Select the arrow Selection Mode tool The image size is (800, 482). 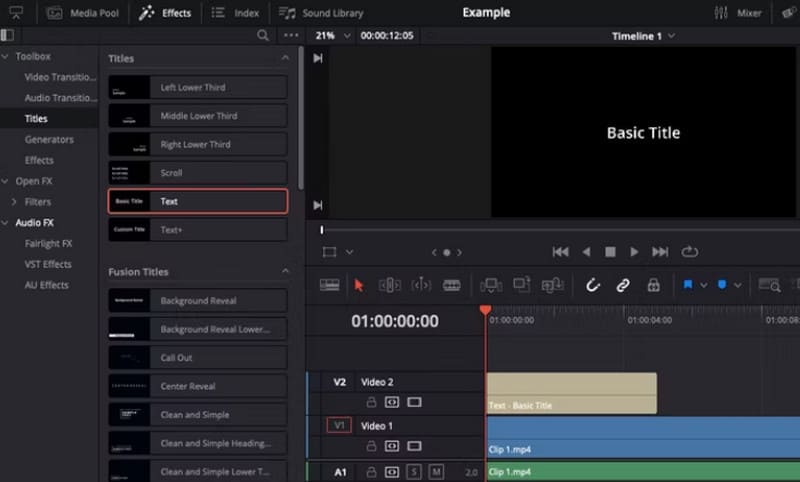[x=360, y=285]
